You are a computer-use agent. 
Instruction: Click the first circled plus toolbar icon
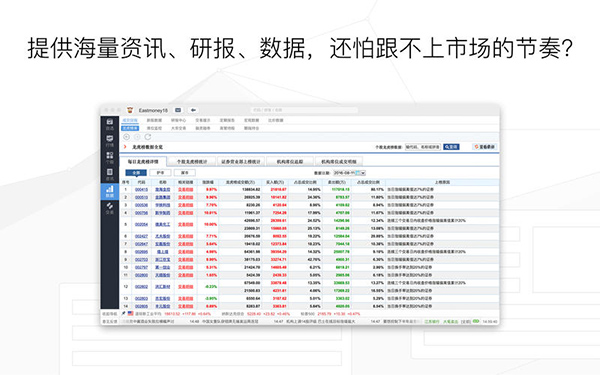click(x=127, y=137)
